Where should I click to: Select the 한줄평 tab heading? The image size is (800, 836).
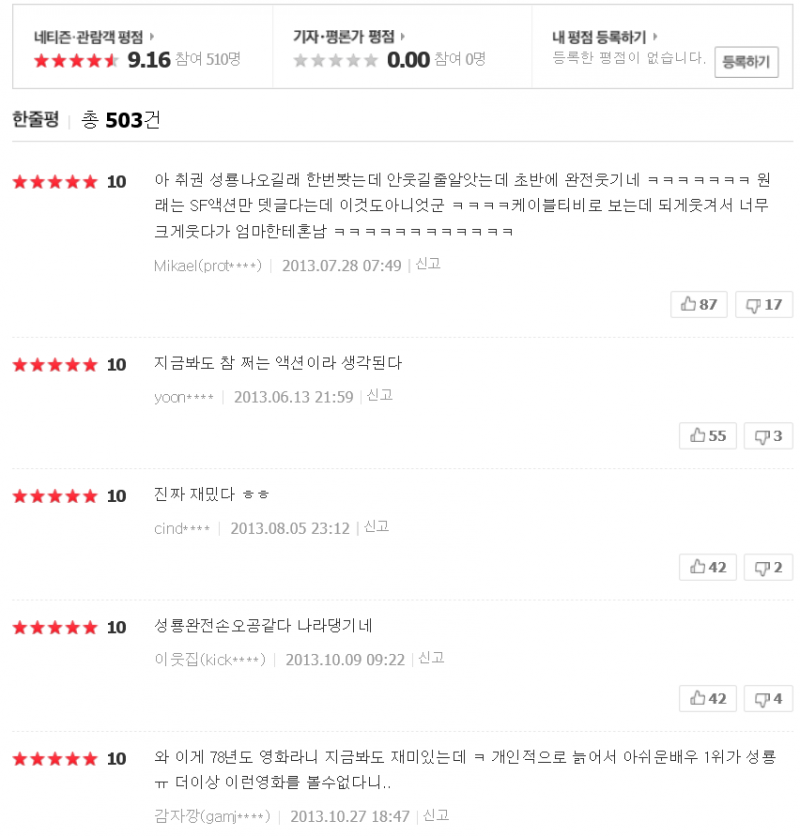coord(36,121)
